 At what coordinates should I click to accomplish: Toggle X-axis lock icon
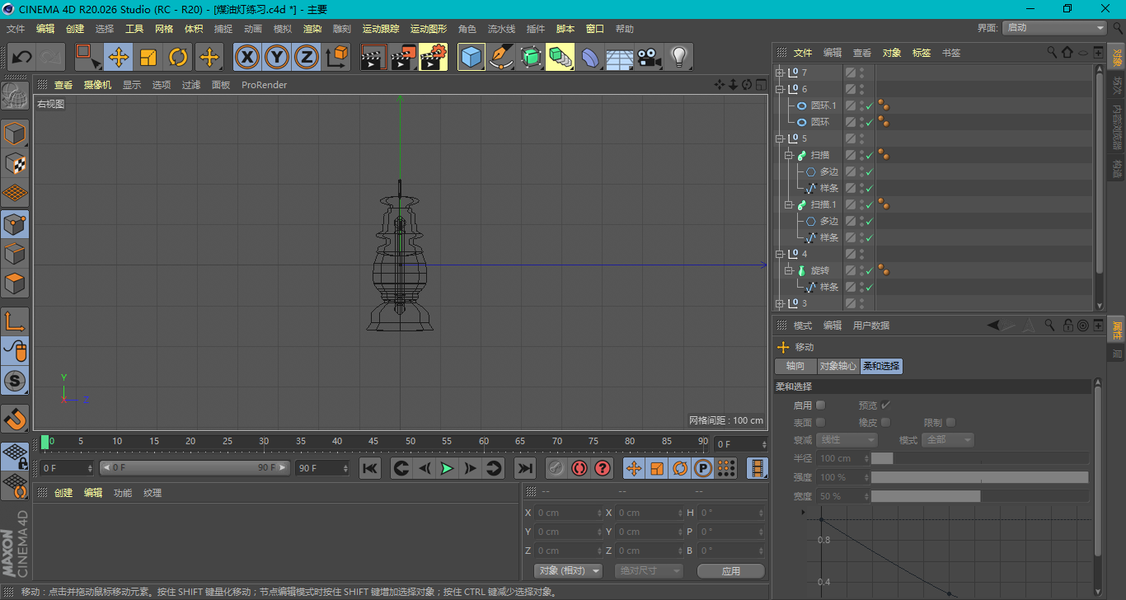246,57
